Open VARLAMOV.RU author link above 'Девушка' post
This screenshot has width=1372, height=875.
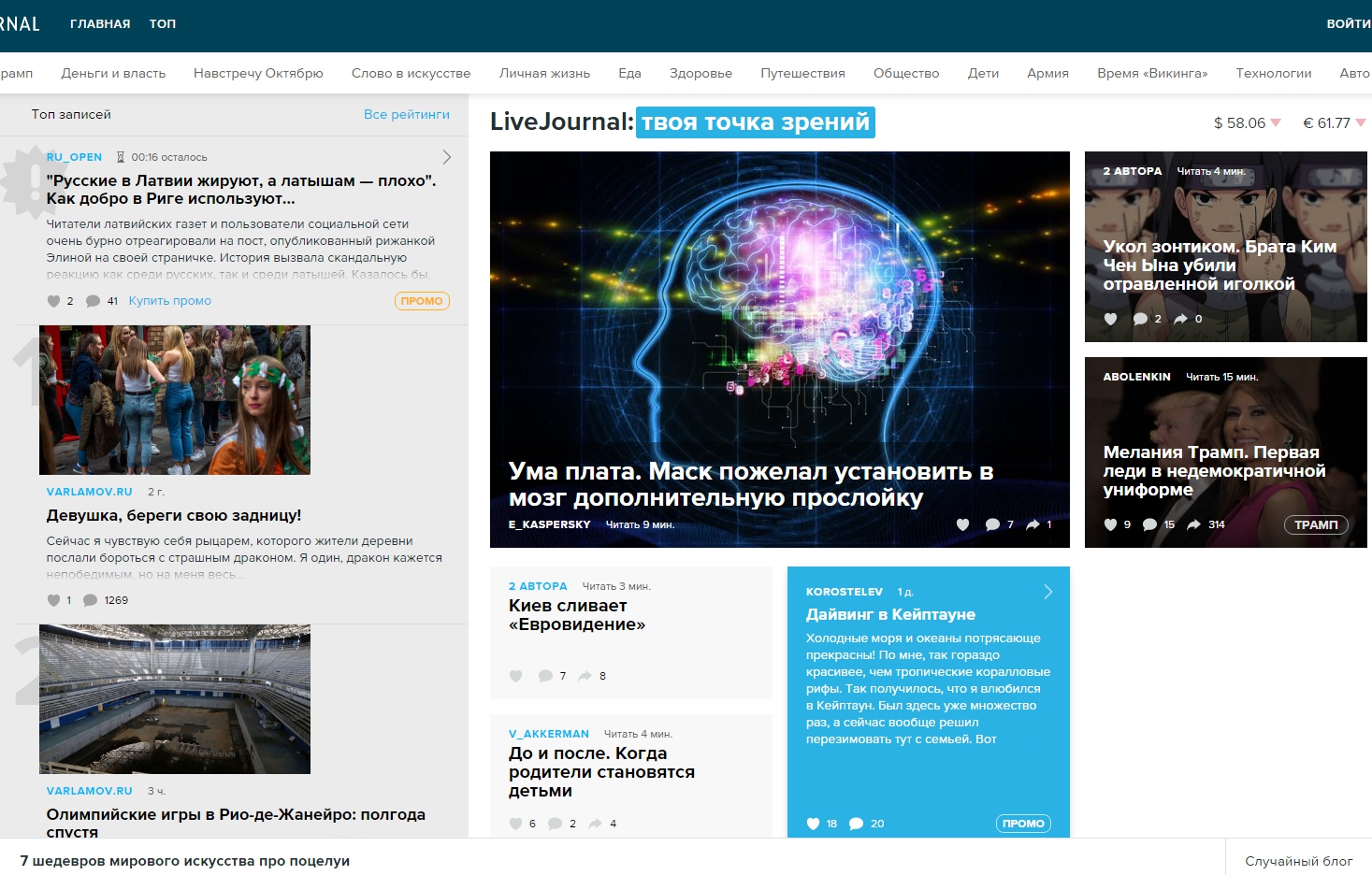(x=90, y=492)
